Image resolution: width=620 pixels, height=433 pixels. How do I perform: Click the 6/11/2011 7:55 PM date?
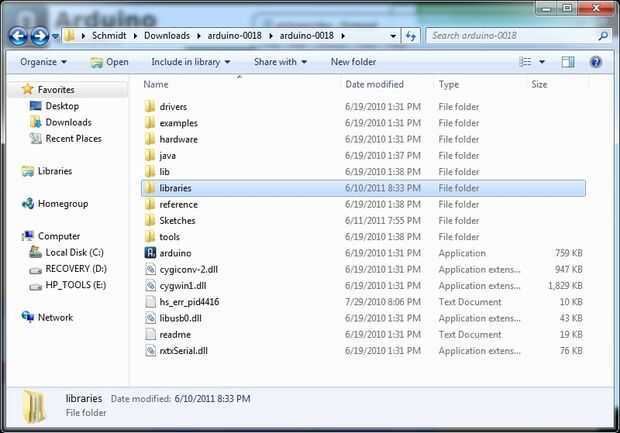coord(383,220)
